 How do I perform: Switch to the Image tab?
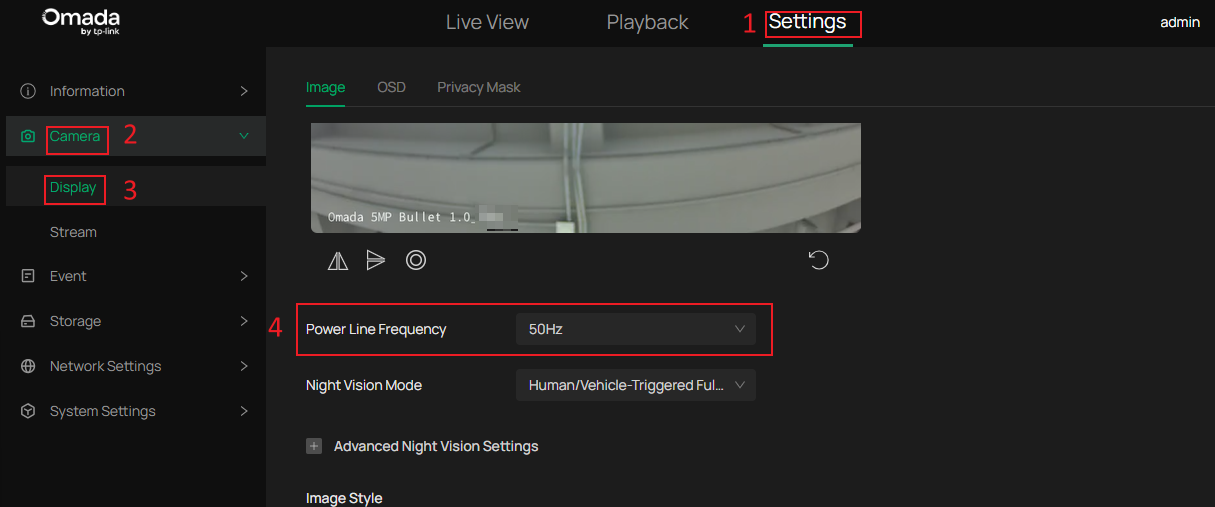(x=325, y=87)
